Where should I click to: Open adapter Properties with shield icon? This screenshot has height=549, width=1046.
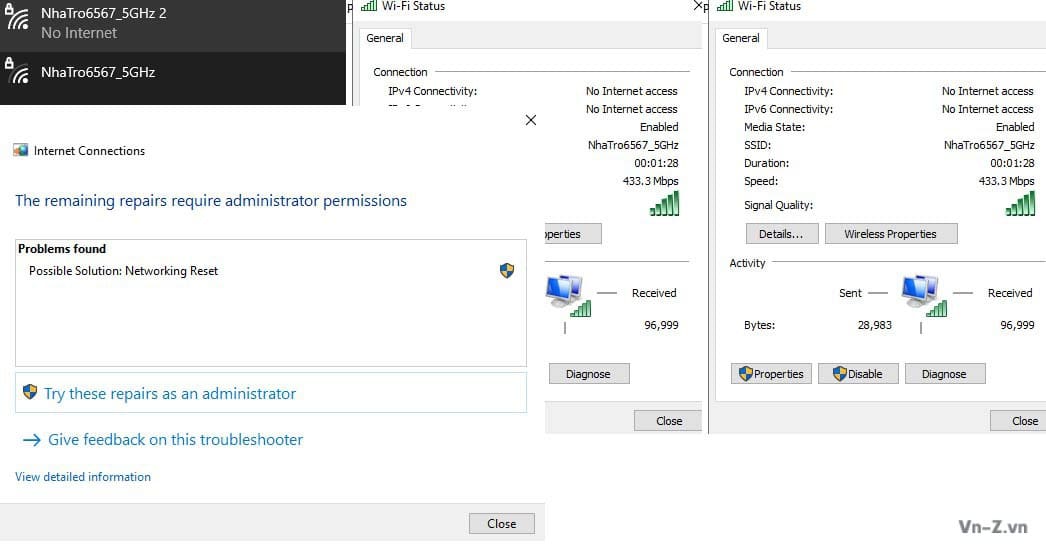tap(771, 374)
